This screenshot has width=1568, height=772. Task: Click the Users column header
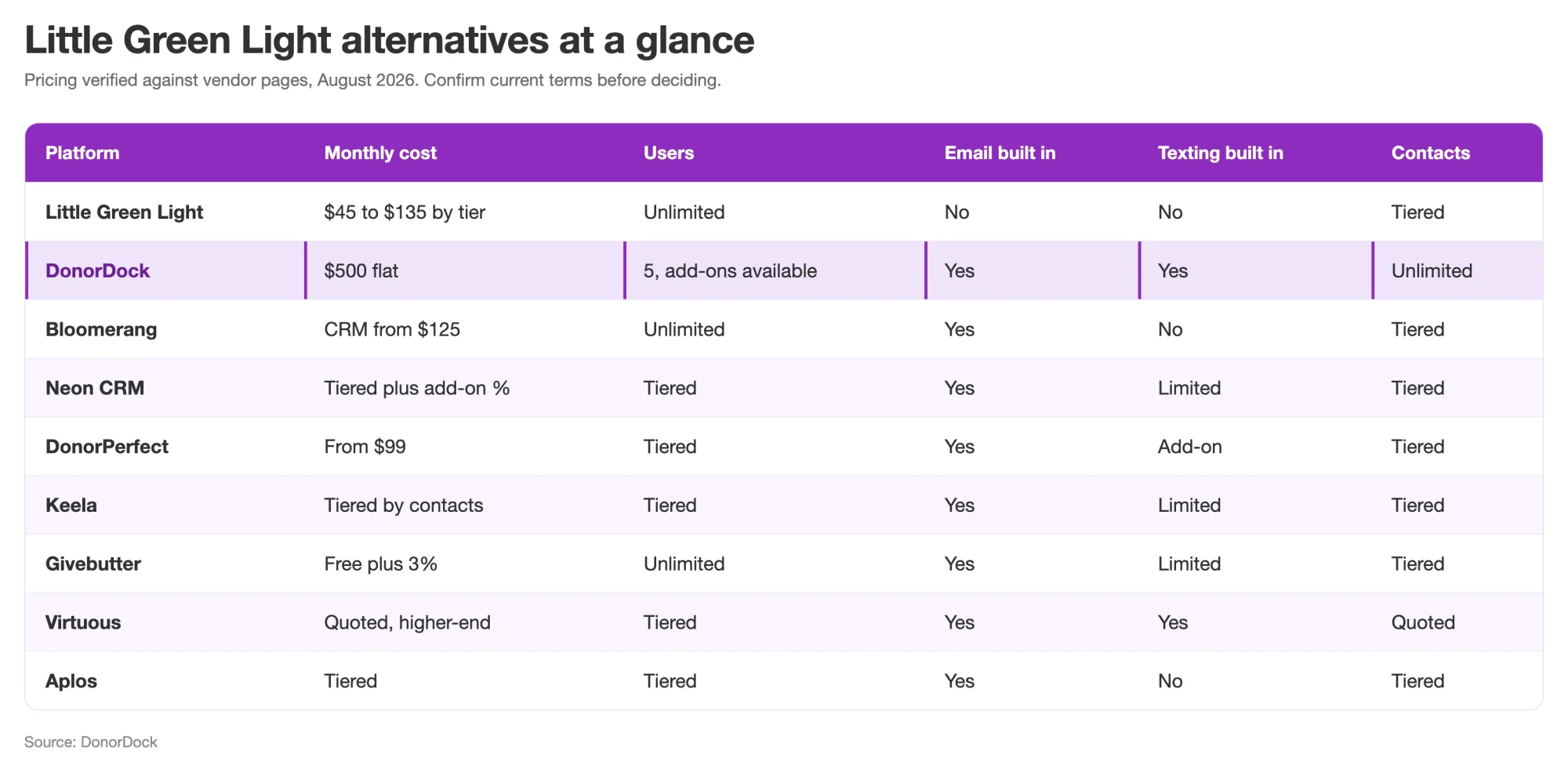[x=669, y=153]
